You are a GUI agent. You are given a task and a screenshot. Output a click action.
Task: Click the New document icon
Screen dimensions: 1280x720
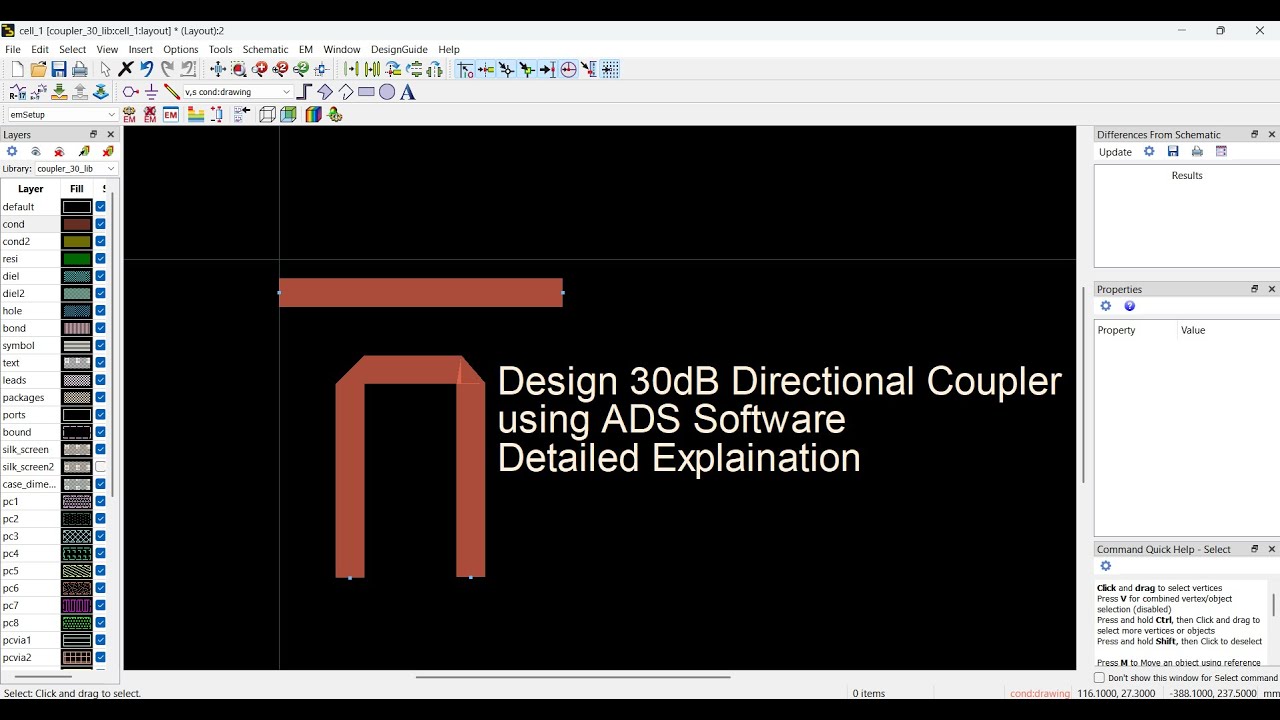point(17,69)
